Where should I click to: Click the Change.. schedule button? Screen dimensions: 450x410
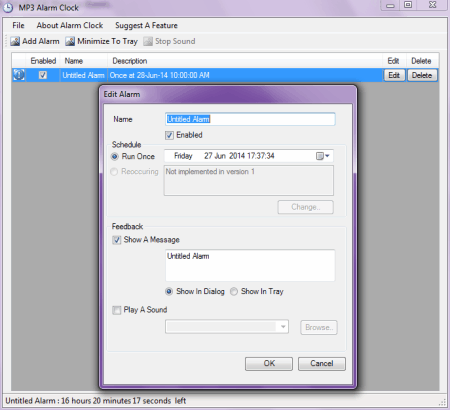click(x=306, y=207)
